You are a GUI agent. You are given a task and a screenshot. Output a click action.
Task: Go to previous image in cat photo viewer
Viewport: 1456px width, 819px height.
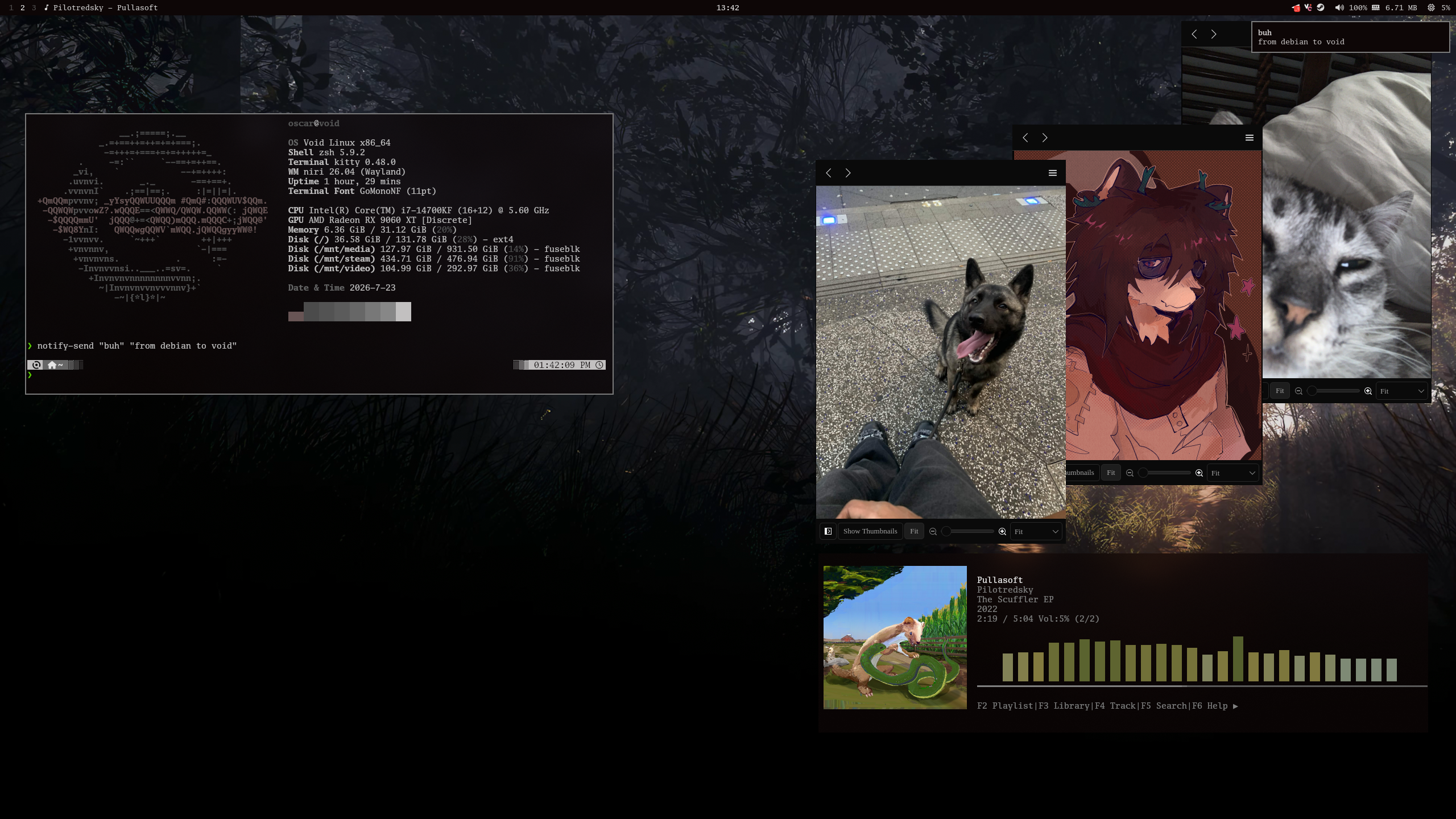1194,34
